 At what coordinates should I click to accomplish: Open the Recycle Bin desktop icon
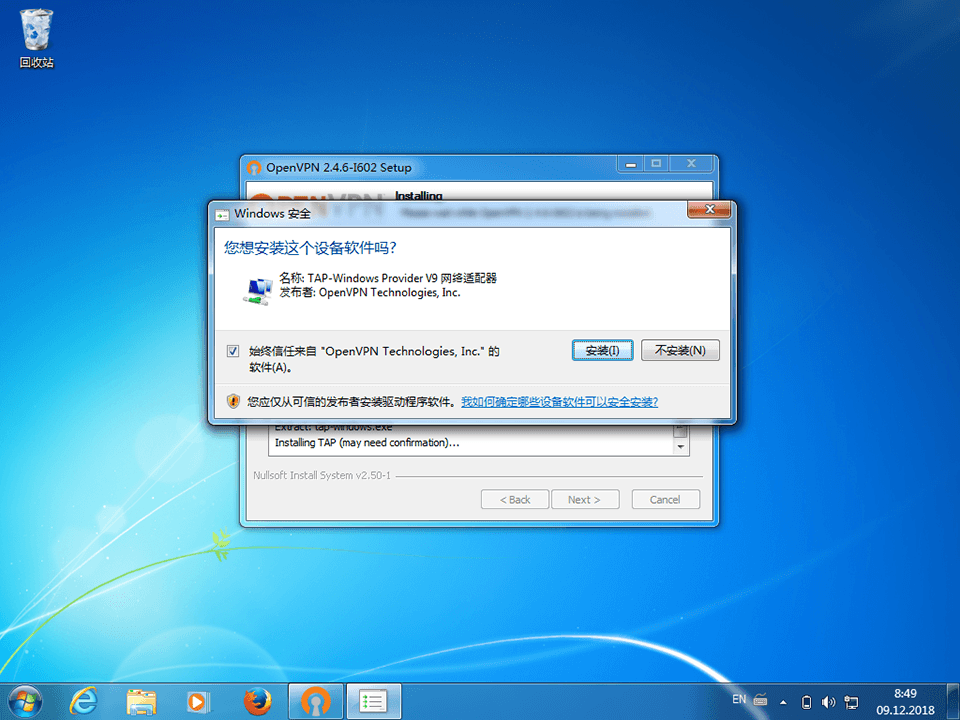36,38
